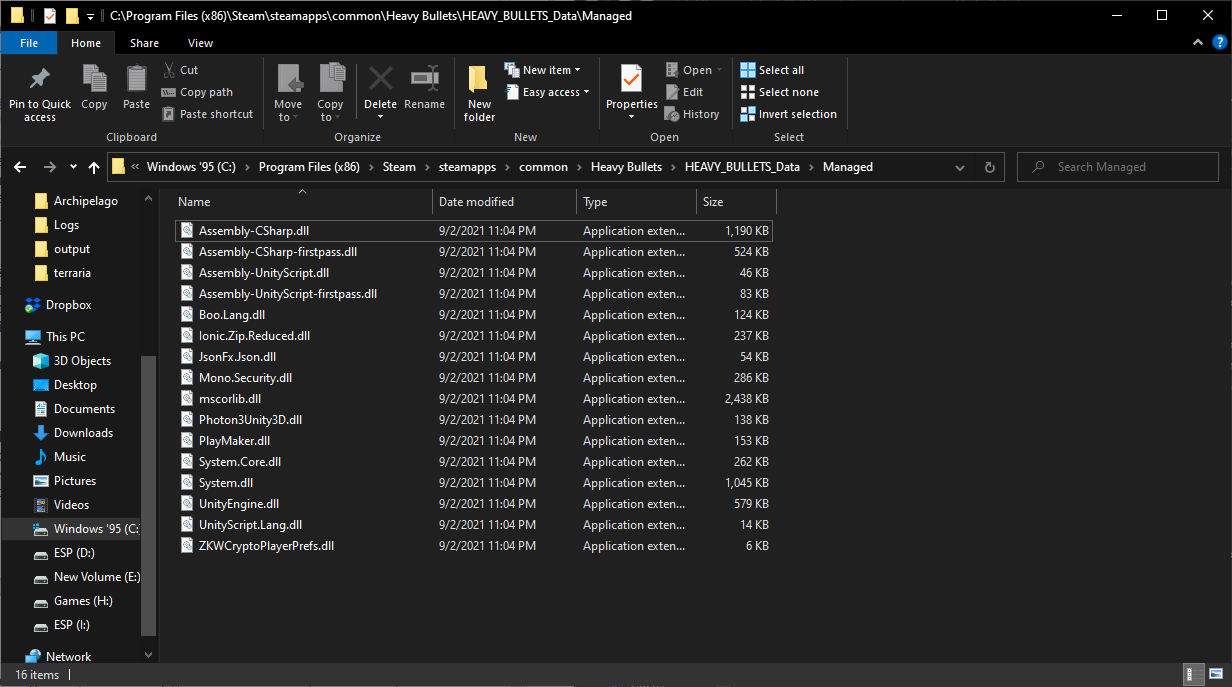
Task: Create a New folder
Action: (x=478, y=90)
